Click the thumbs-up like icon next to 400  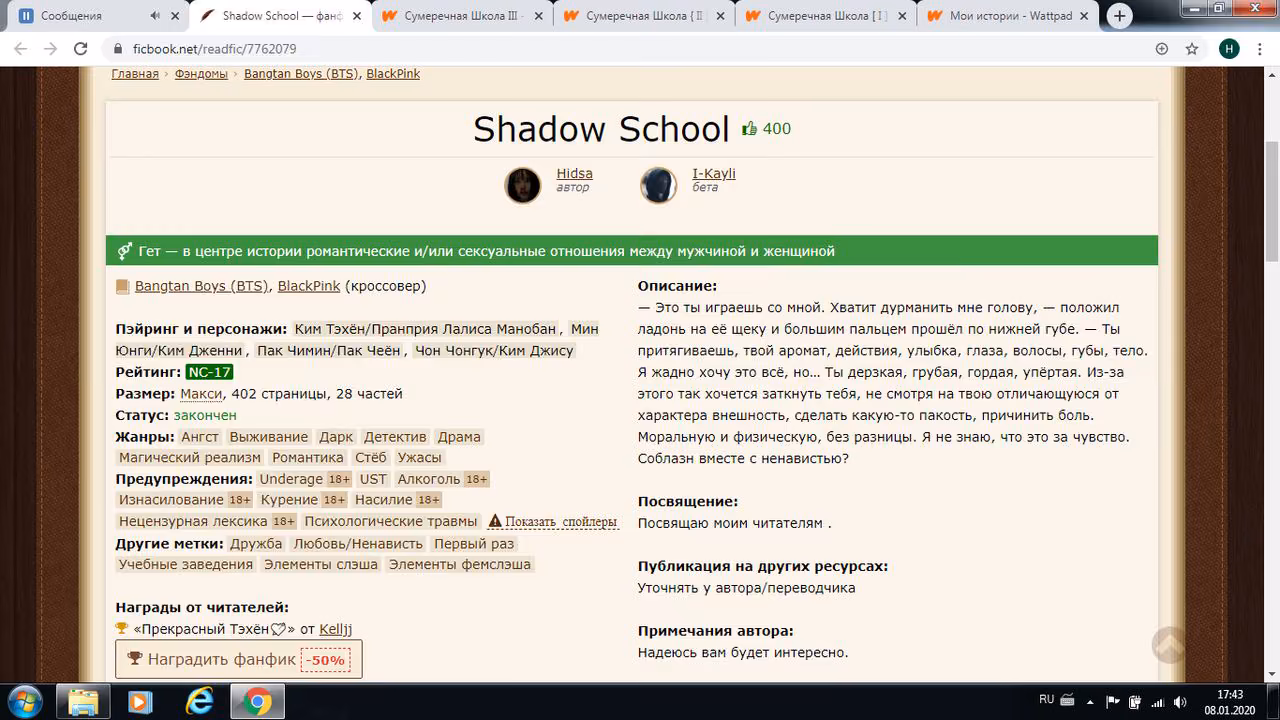[749, 128]
